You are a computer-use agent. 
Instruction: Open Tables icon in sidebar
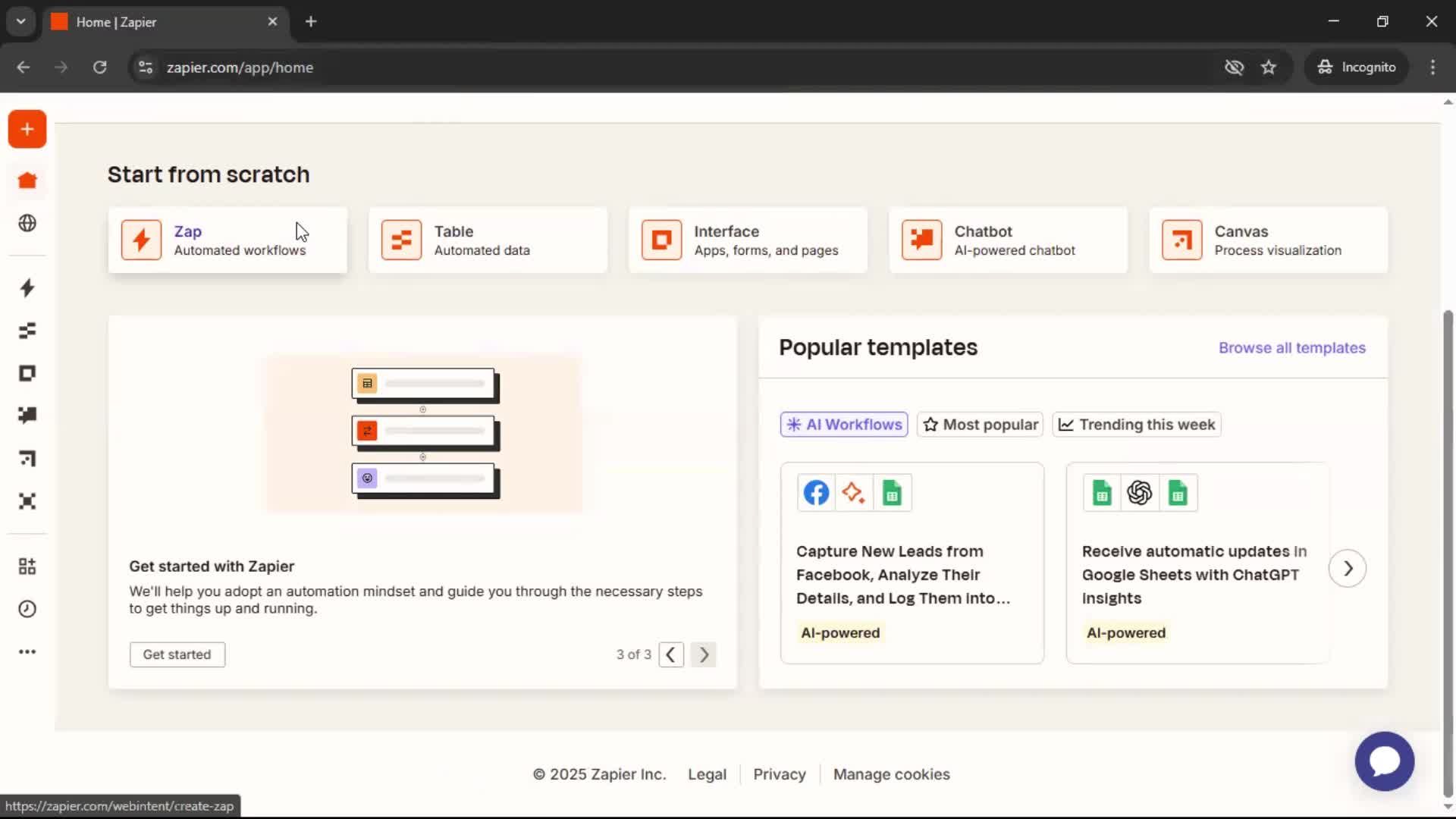coord(27,331)
